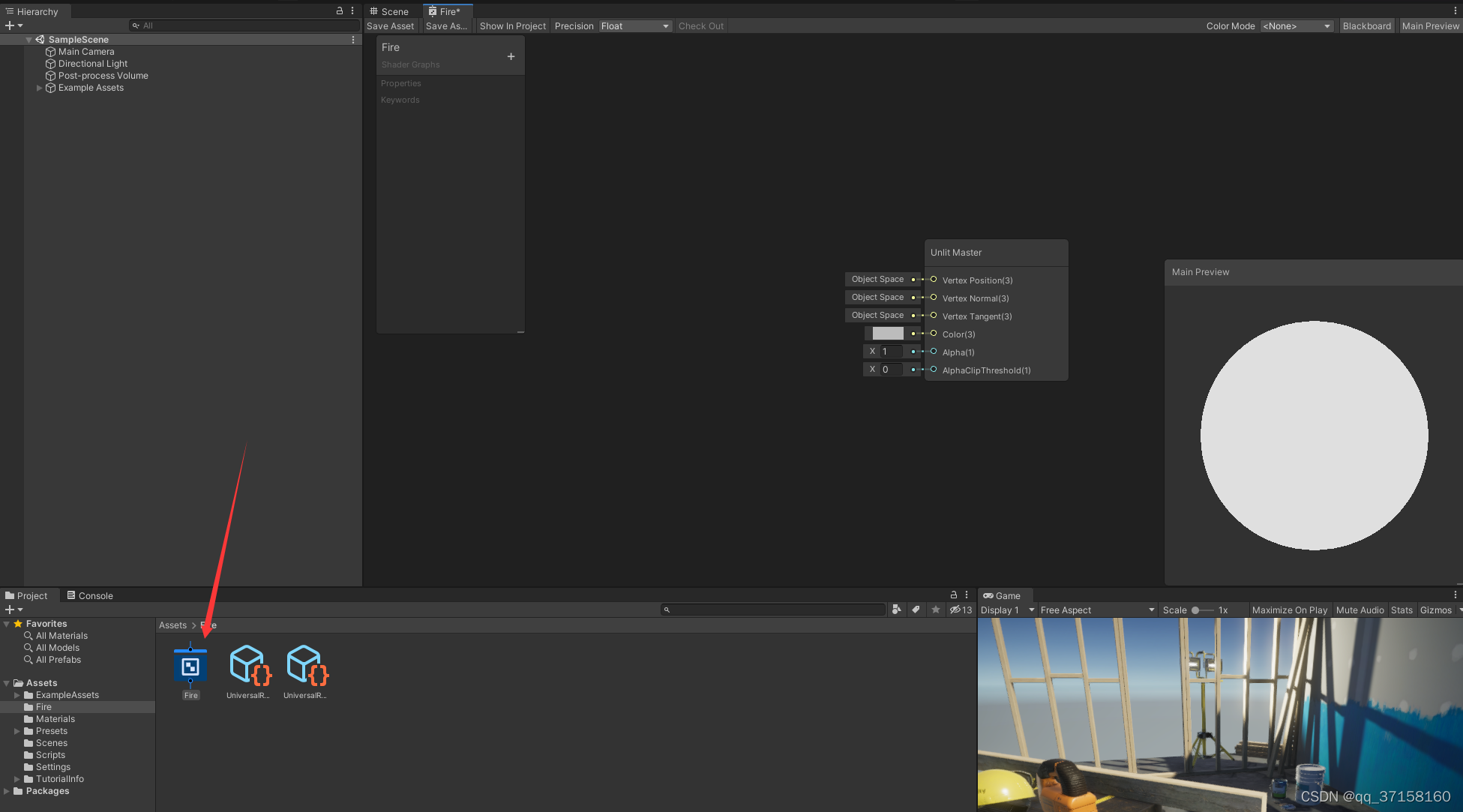Screen dimensions: 1463x812
Task: Click the Search by Label tag icon
Action: coord(916,610)
